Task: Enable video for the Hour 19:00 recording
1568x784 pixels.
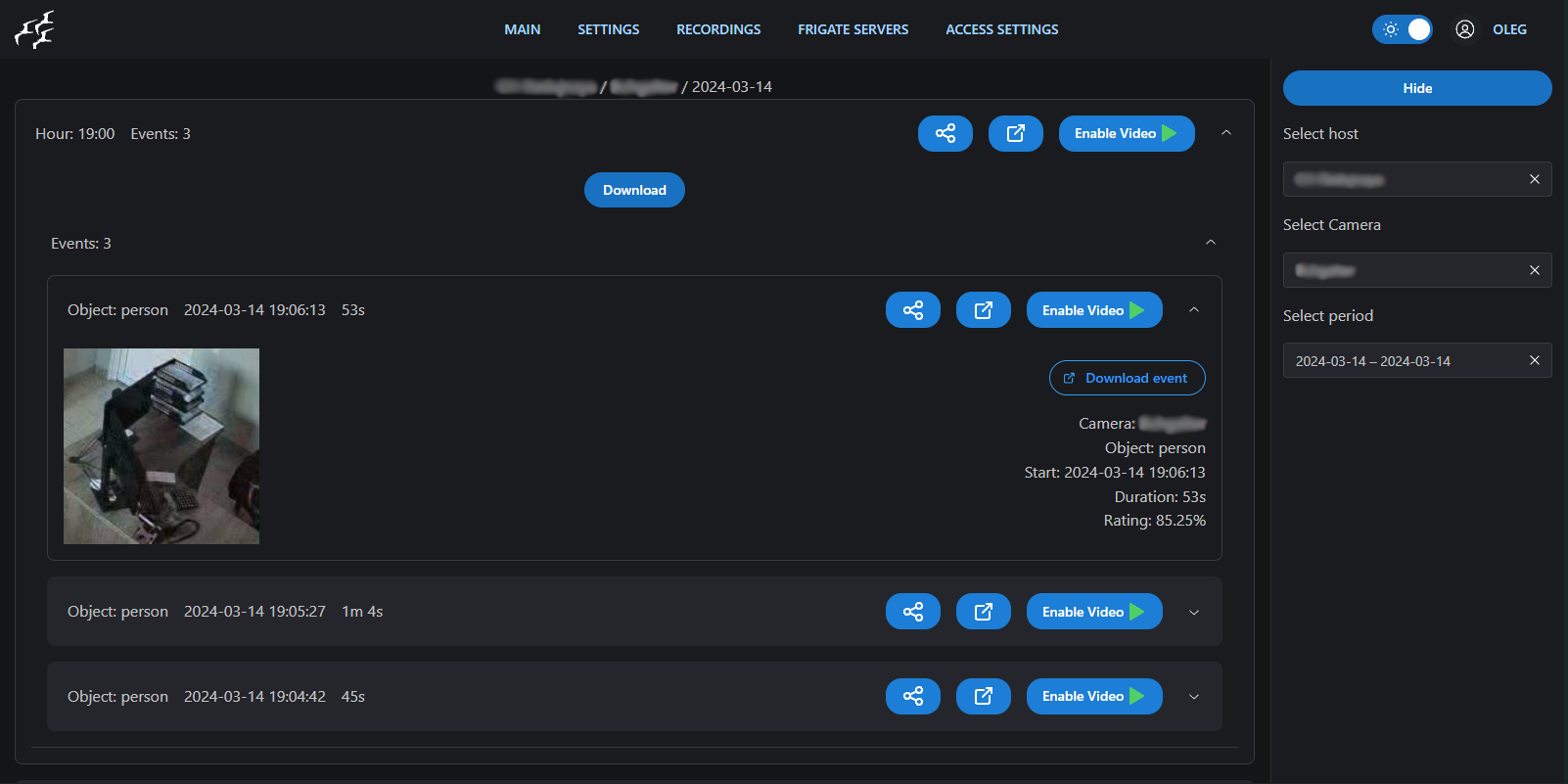Action: tap(1126, 133)
